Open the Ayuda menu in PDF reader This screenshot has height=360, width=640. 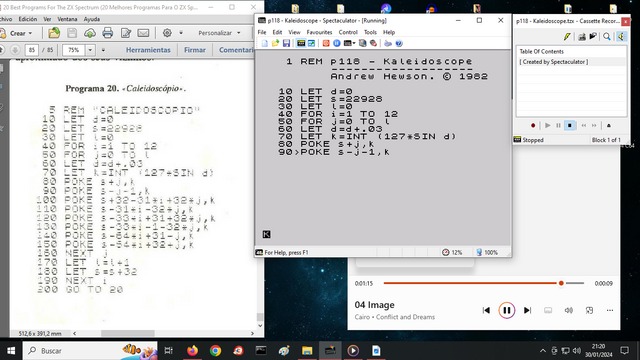(x=92, y=19)
